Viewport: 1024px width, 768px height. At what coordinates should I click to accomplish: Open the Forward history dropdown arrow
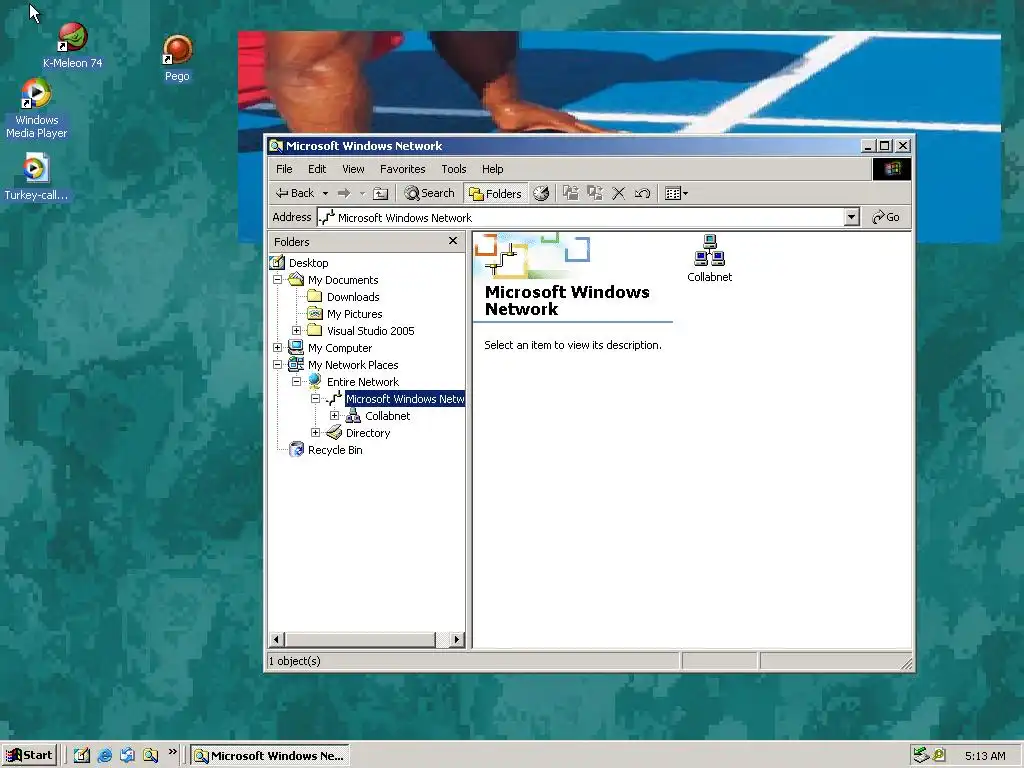pyautogui.click(x=362, y=193)
